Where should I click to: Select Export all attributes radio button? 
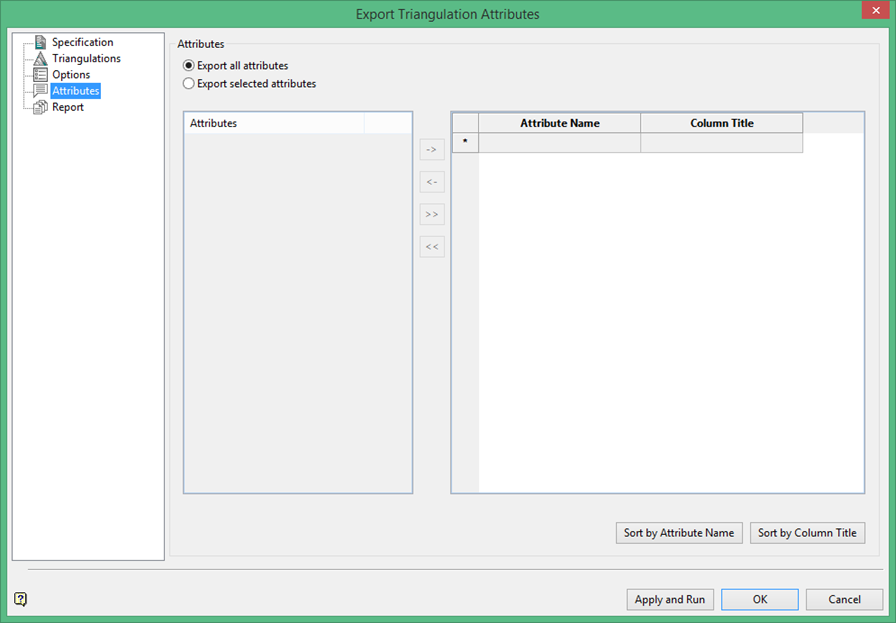click(189, 66)
